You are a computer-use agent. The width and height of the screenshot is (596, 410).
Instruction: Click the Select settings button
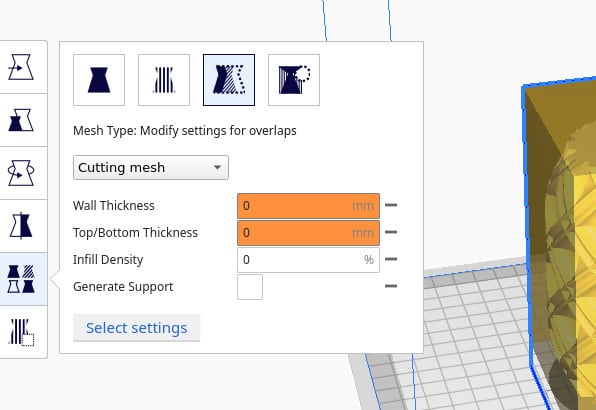(x=136, y=328)
